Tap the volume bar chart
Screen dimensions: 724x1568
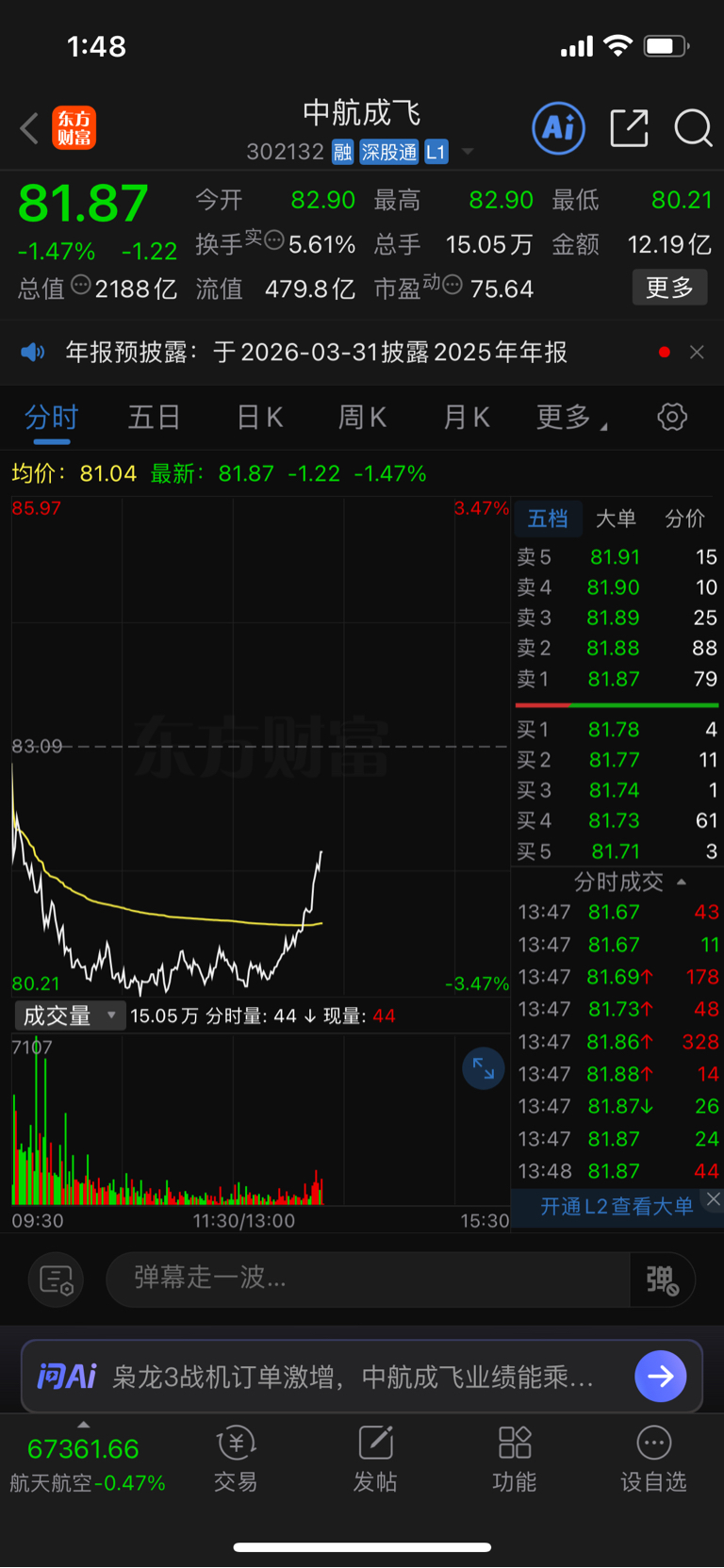point(260,1122)
